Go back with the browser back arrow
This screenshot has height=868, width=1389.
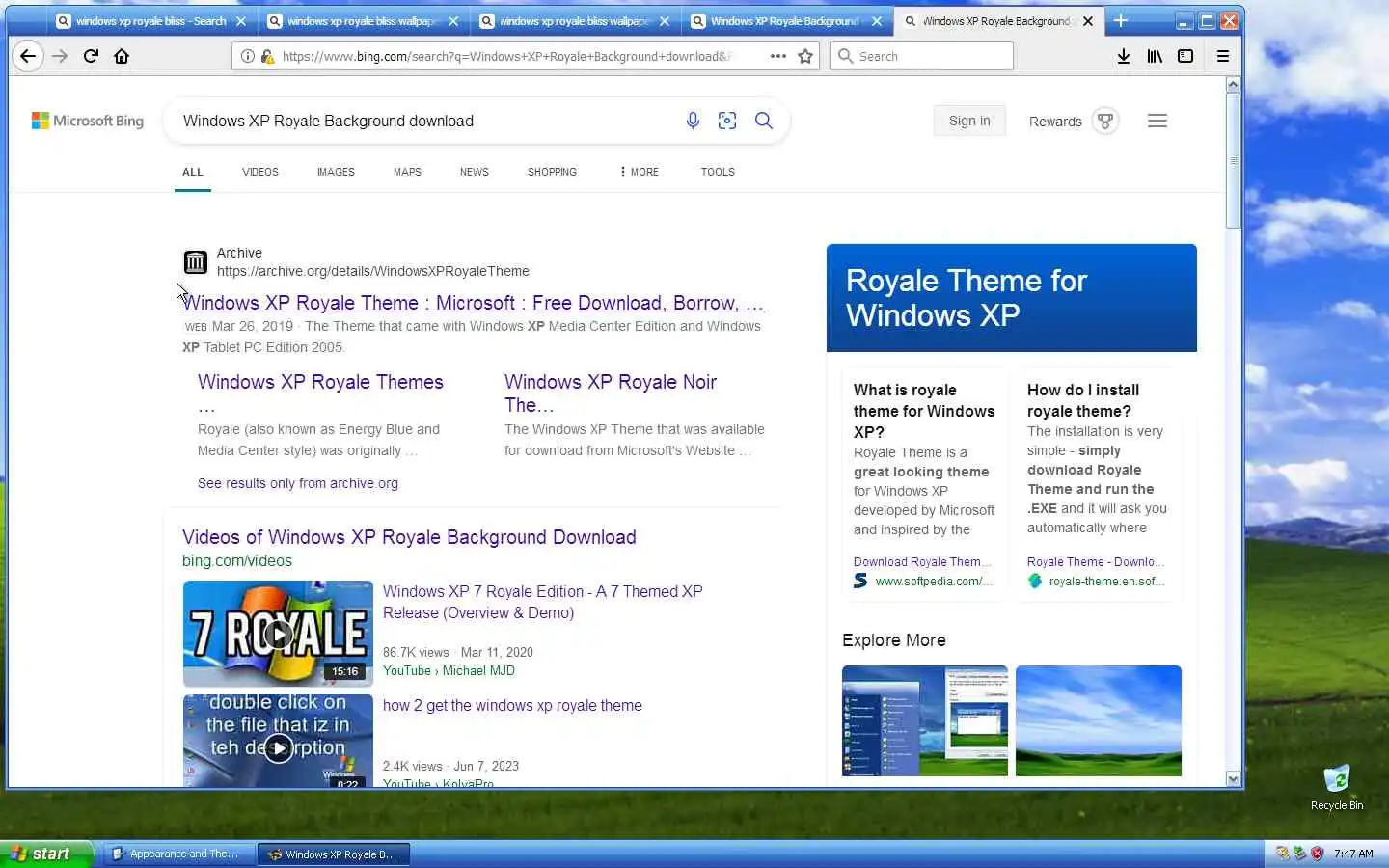click(x=28, y=56)
